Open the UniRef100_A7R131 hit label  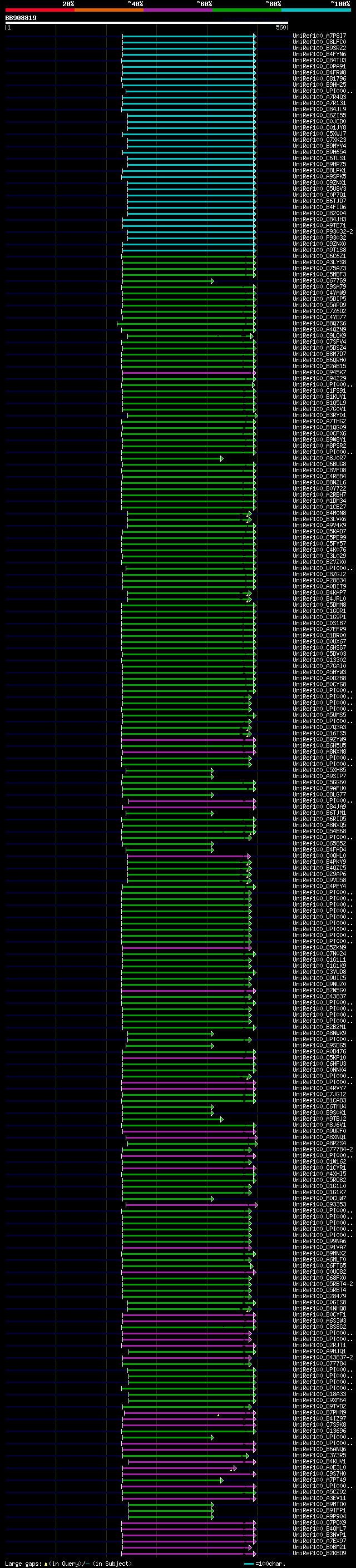319,103
